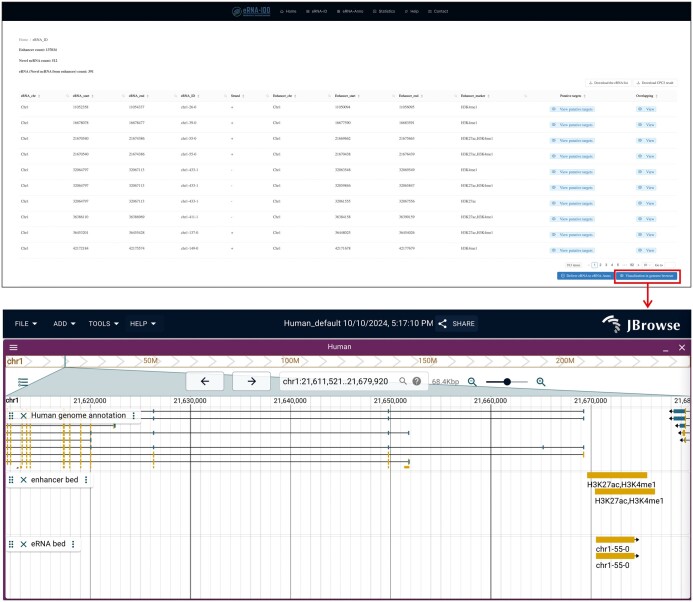This screenshot has width=693, height=602.
Task: Click Download the eRNA list button
Action: [x=608, y=83]
